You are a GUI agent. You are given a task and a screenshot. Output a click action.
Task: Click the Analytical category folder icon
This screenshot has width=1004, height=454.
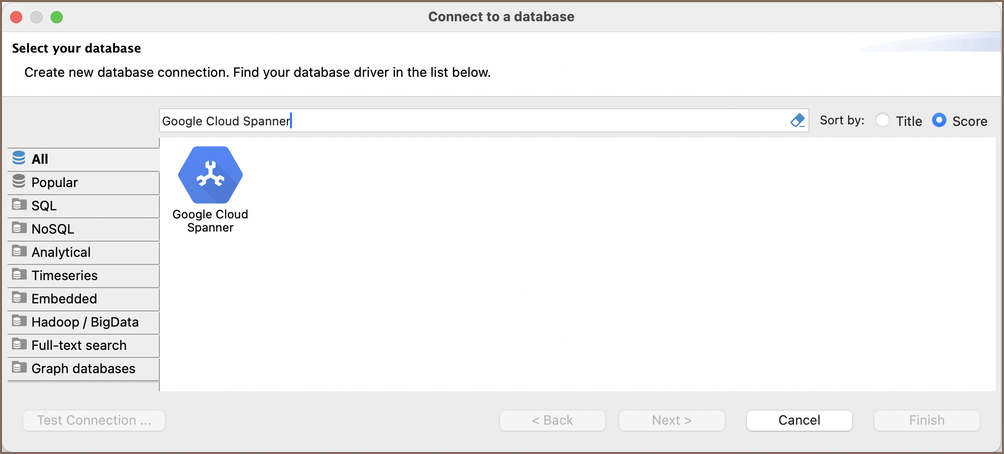(x=19, y=252)
